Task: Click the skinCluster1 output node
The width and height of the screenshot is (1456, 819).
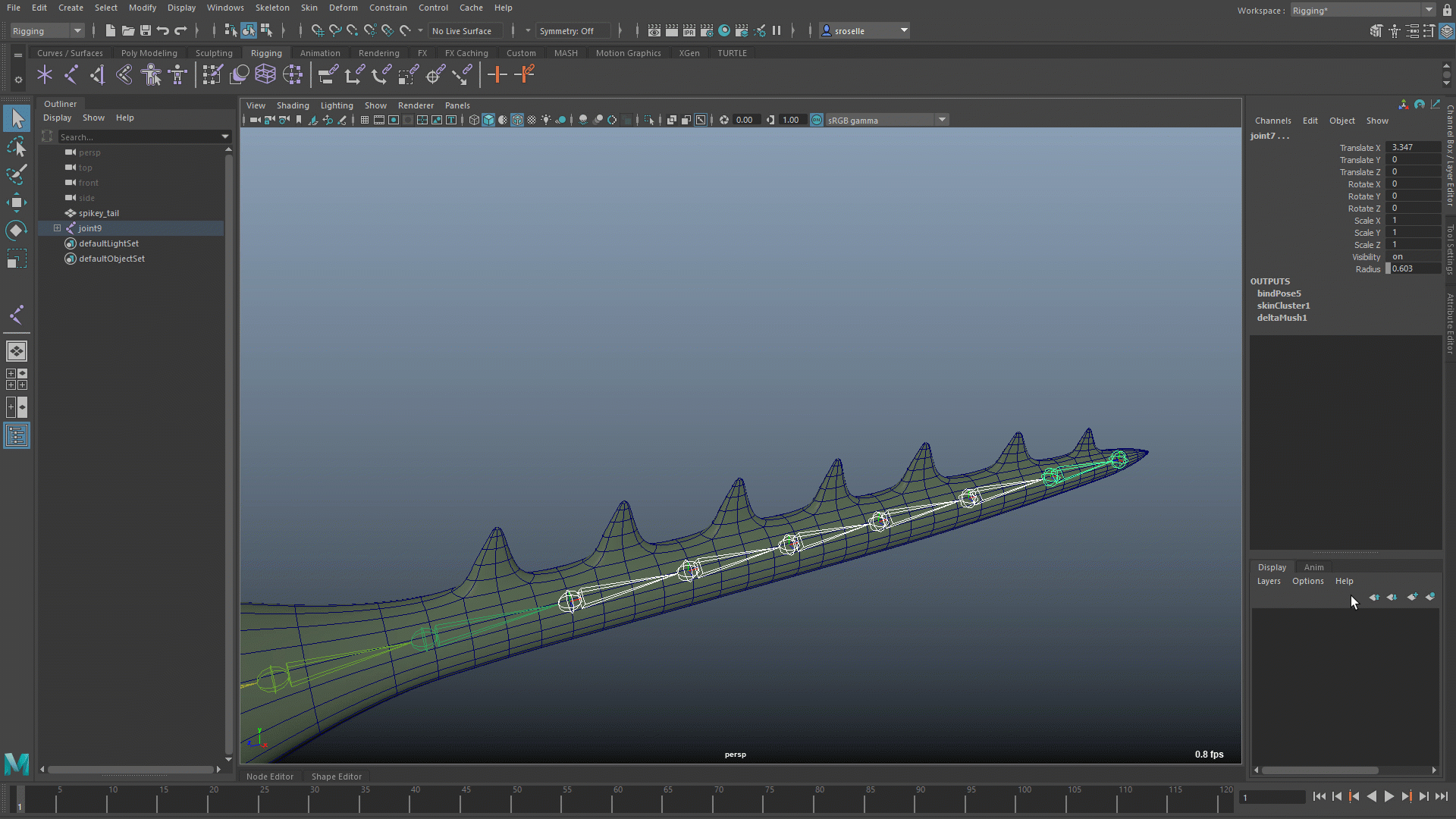Action: click(x=1283, y=306)
